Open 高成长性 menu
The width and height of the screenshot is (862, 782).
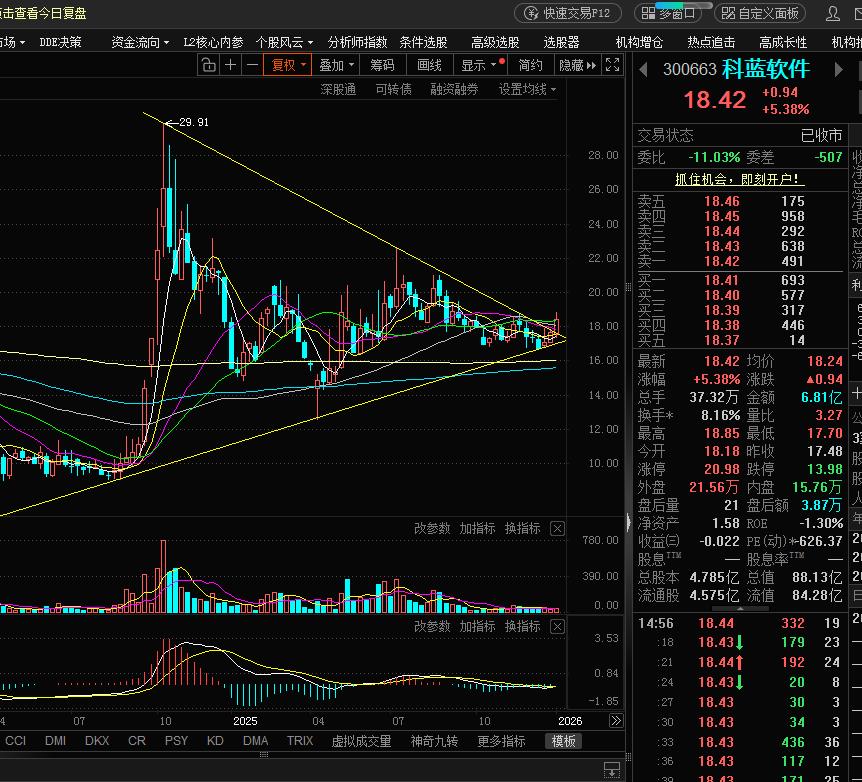coord(783,42)
